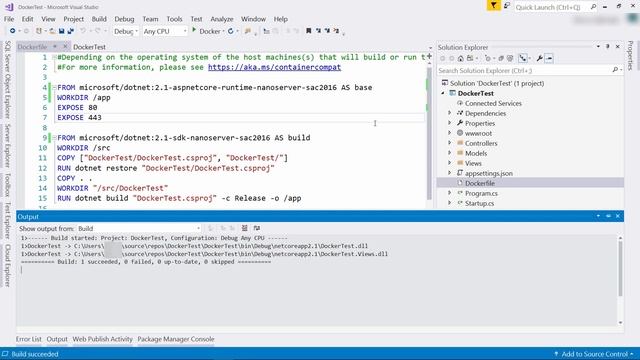This screenshot has height=360, width=640.
Task: Toggle Preview Selected Items in Solution Explorer
Action: point(549,58)
